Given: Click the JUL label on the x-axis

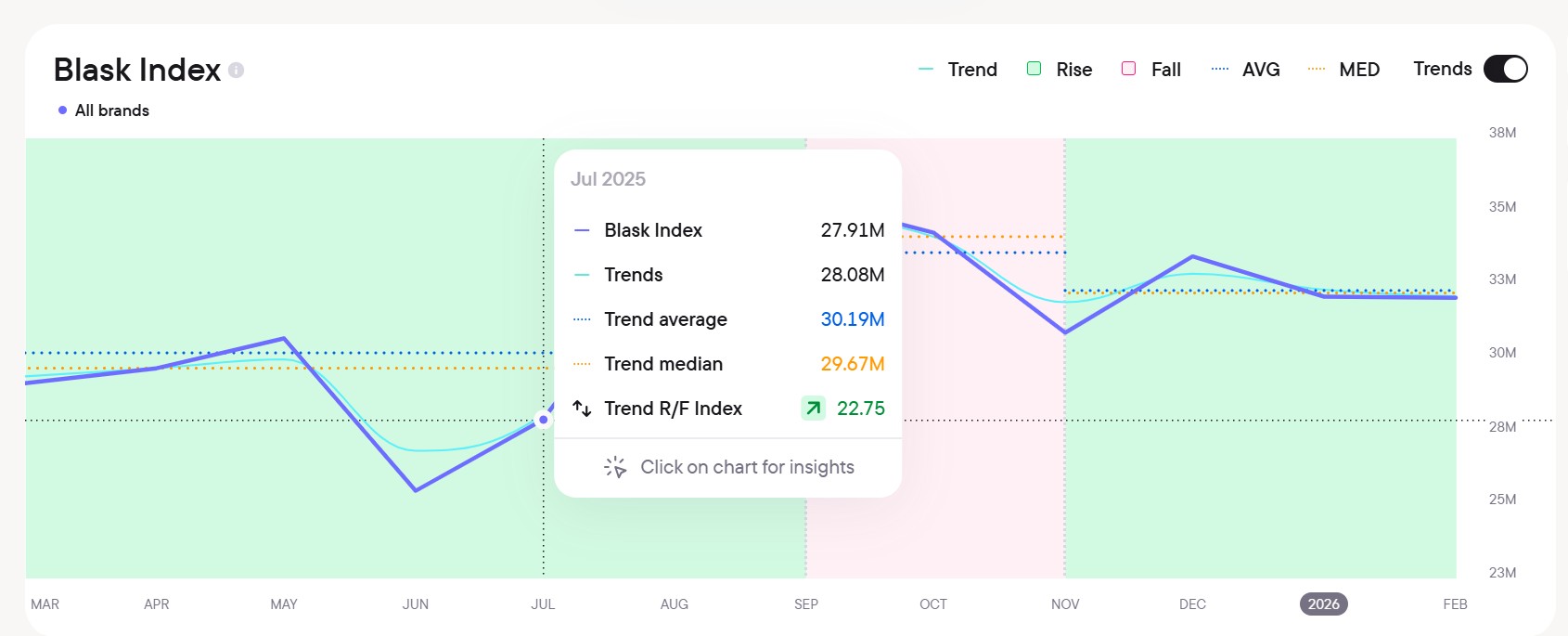Looking at the screenshot, I should tap(543, 604).
